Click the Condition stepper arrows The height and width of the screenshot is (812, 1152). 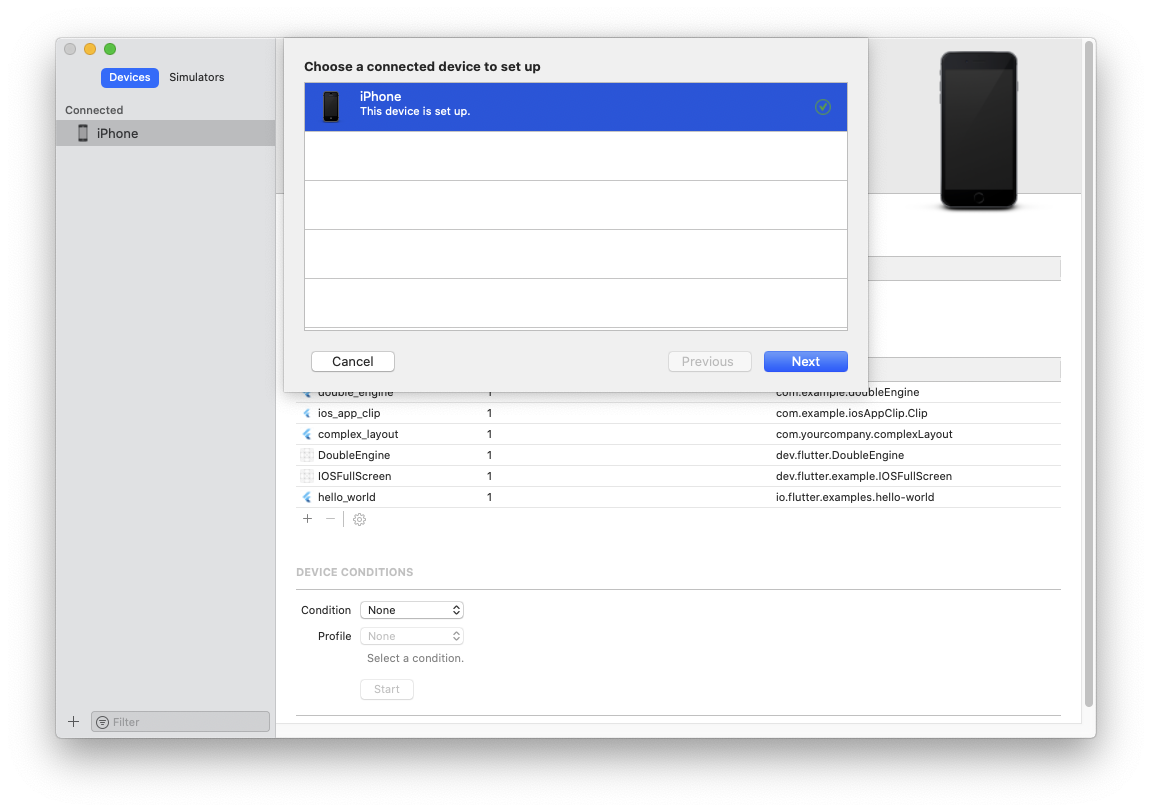(456, 610)
